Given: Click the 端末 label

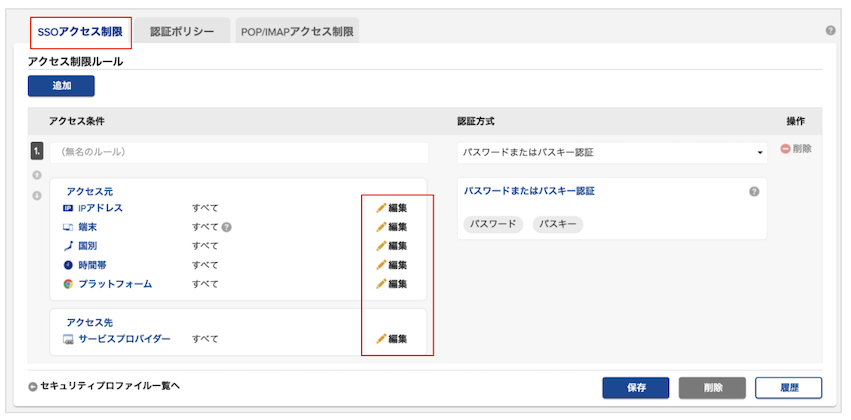Looking at the screenshot, I should point(87,227).
